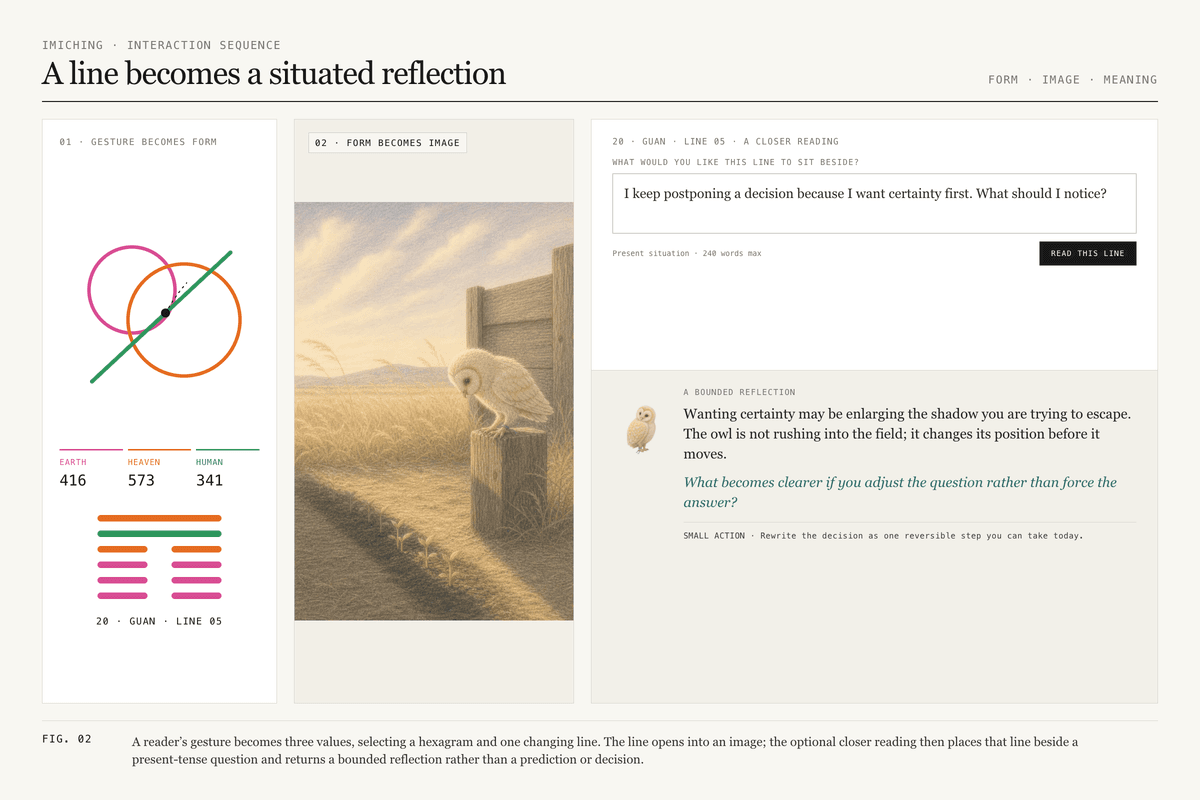1200x800 pixels.
Task: Open the owl on fence post illustration
Action: coord(433,411)
